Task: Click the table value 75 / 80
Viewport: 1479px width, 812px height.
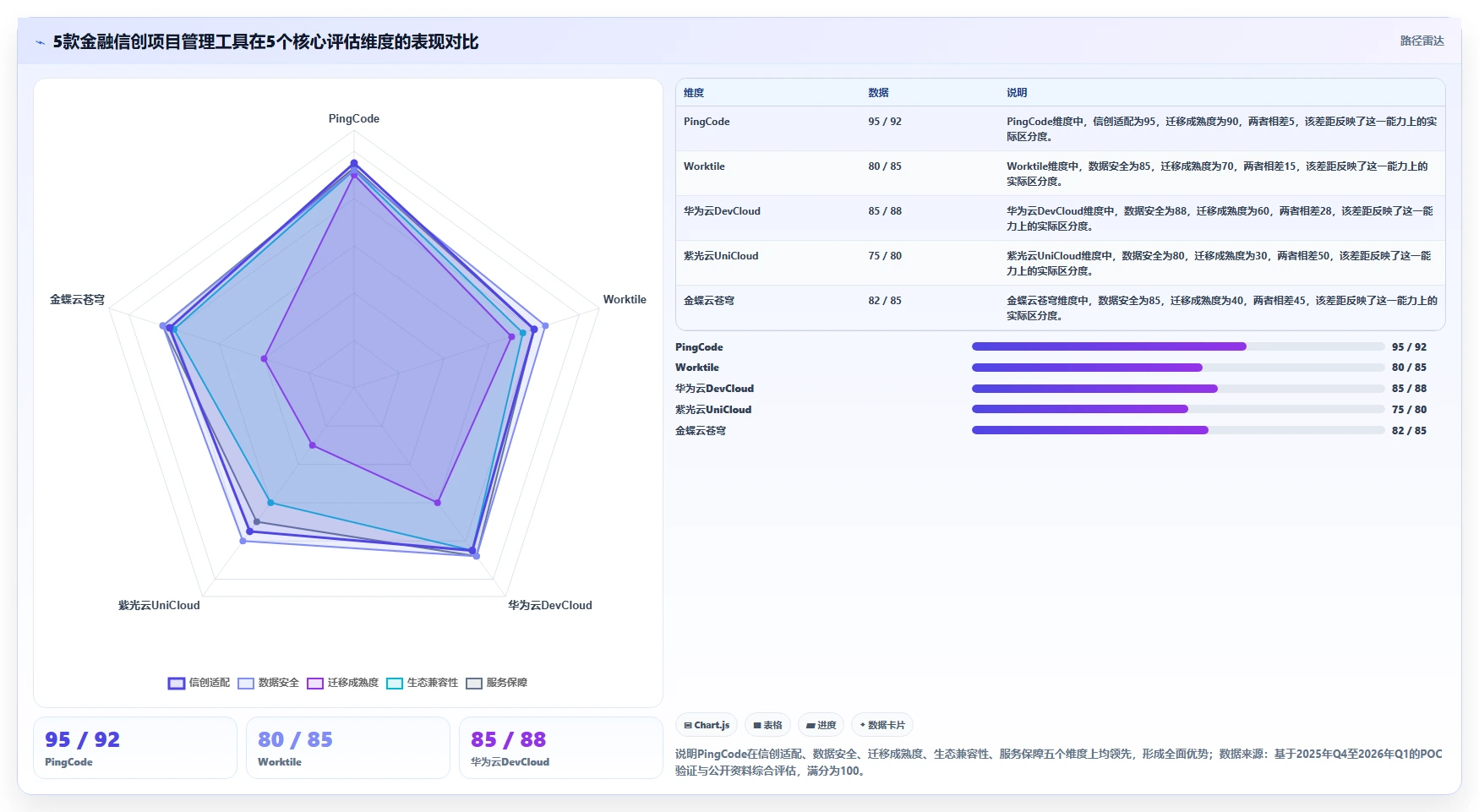Action: tap(885, 256)
